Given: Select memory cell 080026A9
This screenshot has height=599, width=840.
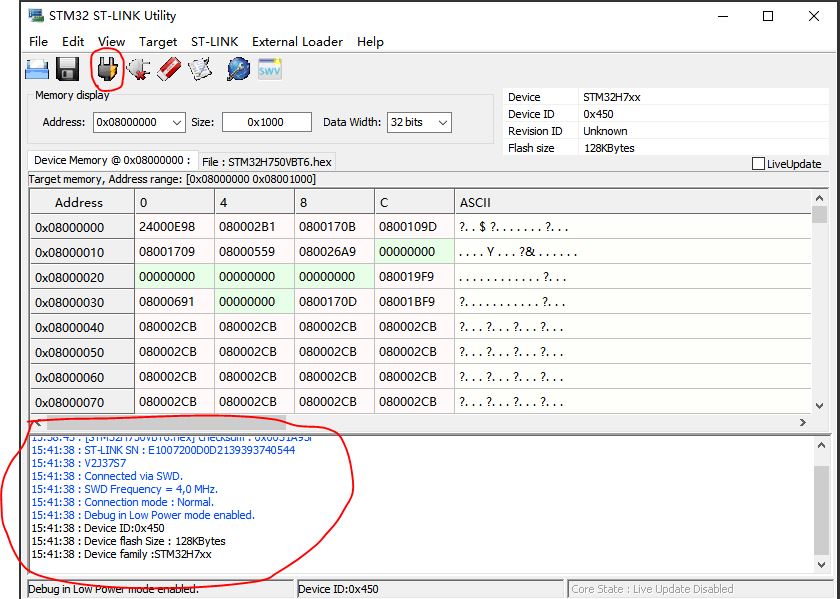Looking at the screenshot, I should coord(334,252).
